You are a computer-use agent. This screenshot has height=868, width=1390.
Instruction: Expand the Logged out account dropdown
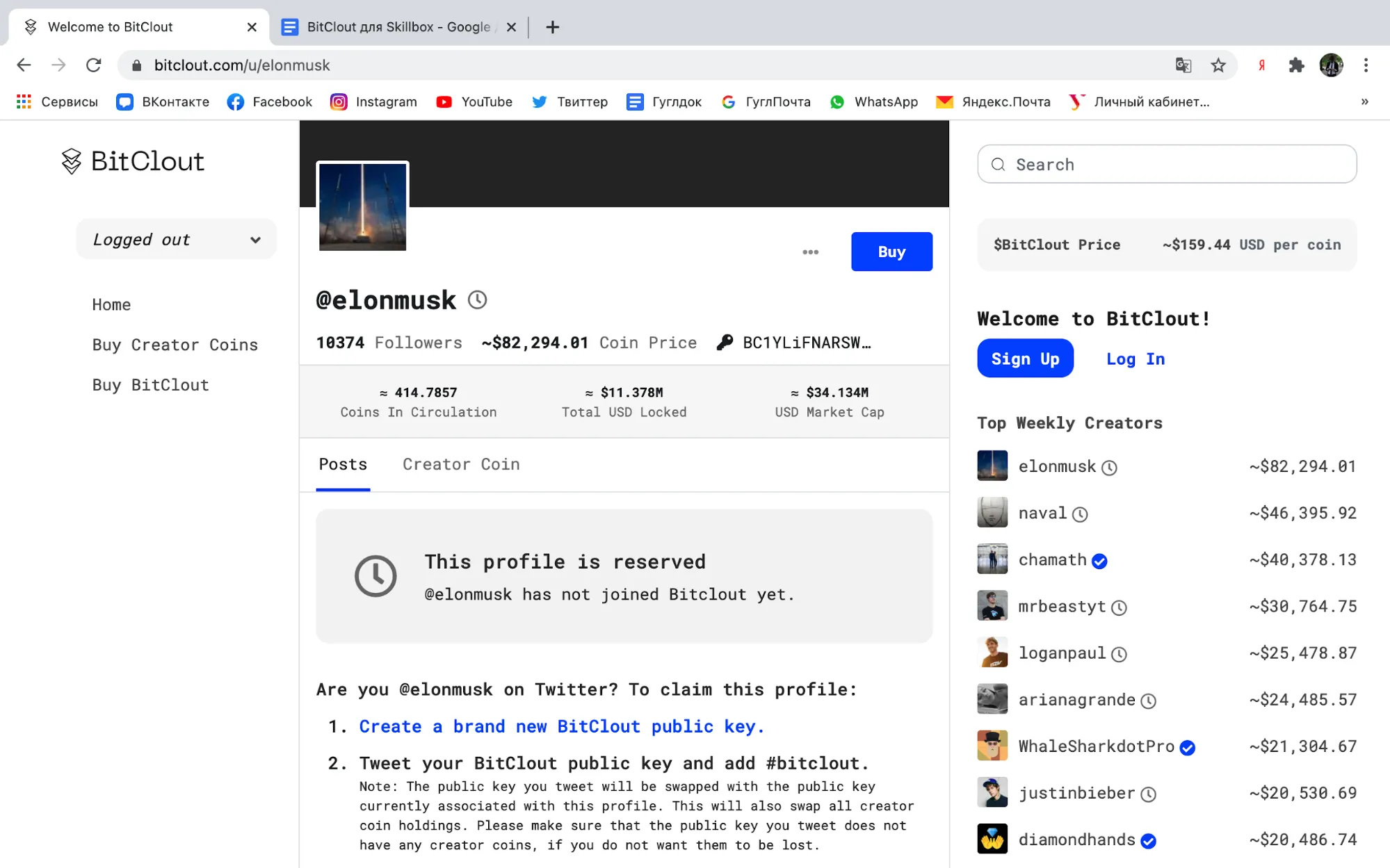tap(177, 240)
